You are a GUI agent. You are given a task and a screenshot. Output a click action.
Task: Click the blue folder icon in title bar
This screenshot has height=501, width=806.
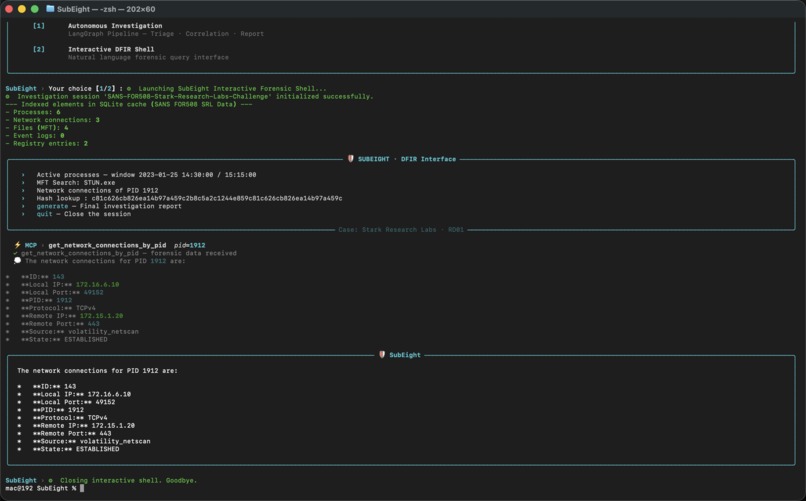click(50, 9)
